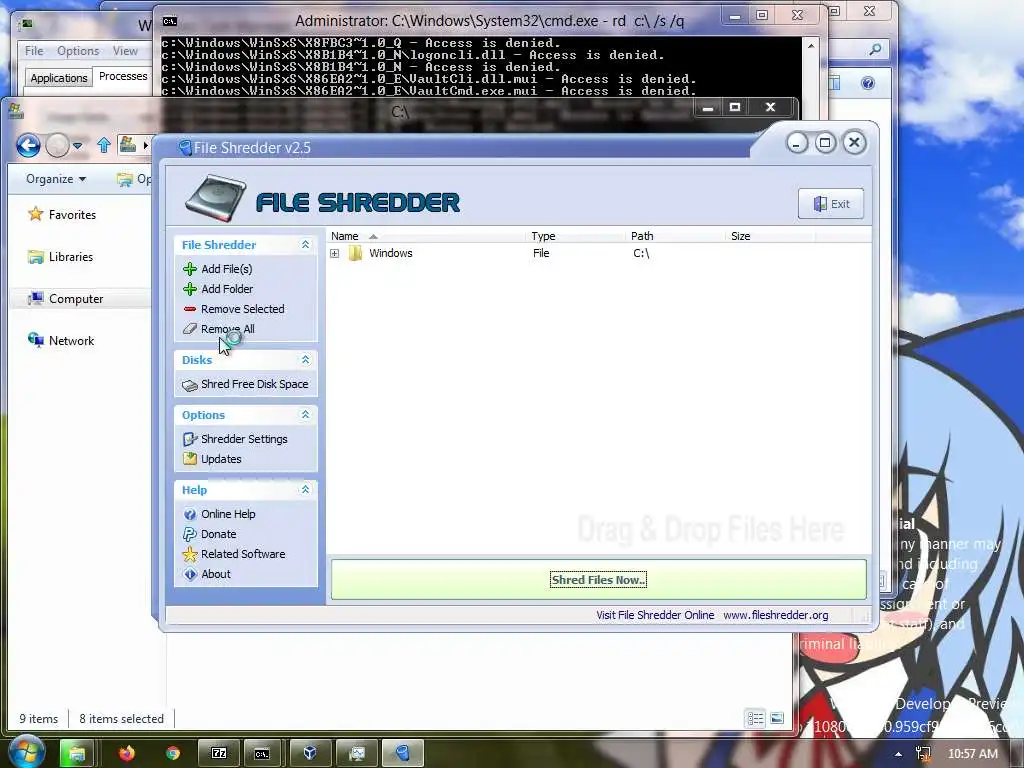Sort file list by Name column
1024x768 pixels.
click(345, 236)
